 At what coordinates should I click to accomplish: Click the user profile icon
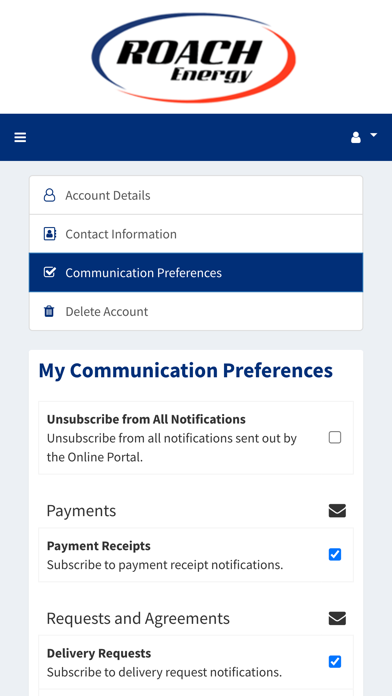coord(356,138)
